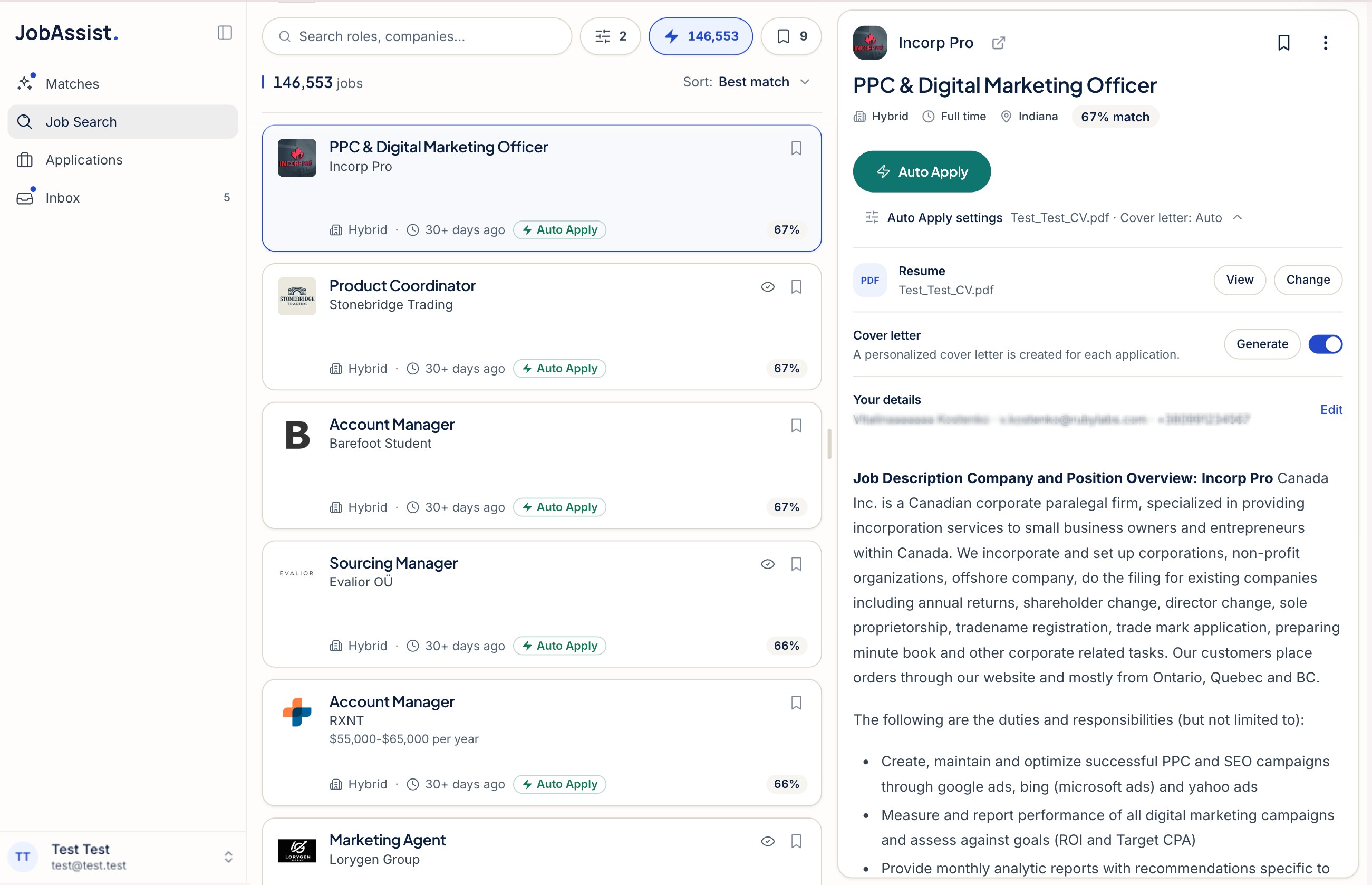This screenshot has height=885, width=1372.
Task: Click the Lorygen Group logo thumbnail
Action: point(297,851)
